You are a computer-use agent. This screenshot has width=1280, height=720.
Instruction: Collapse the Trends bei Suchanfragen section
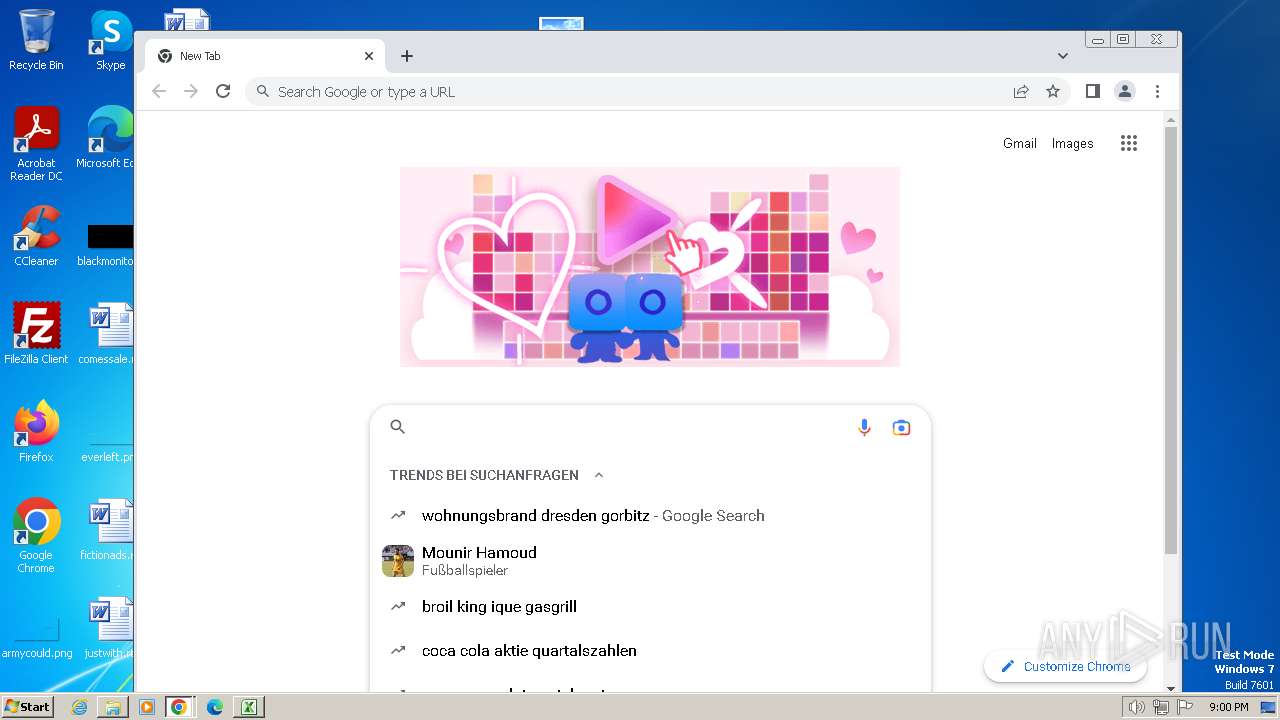[x=599, y=475]
